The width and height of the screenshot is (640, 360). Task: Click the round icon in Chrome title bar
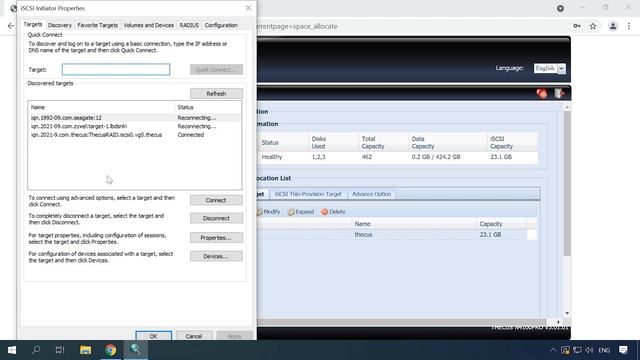point(560,8)
